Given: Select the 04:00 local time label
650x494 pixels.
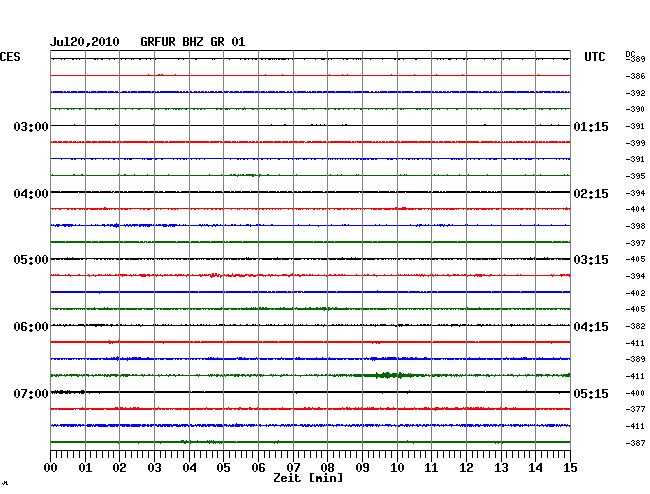Looking at the screenshot, I should click(31, 194).
